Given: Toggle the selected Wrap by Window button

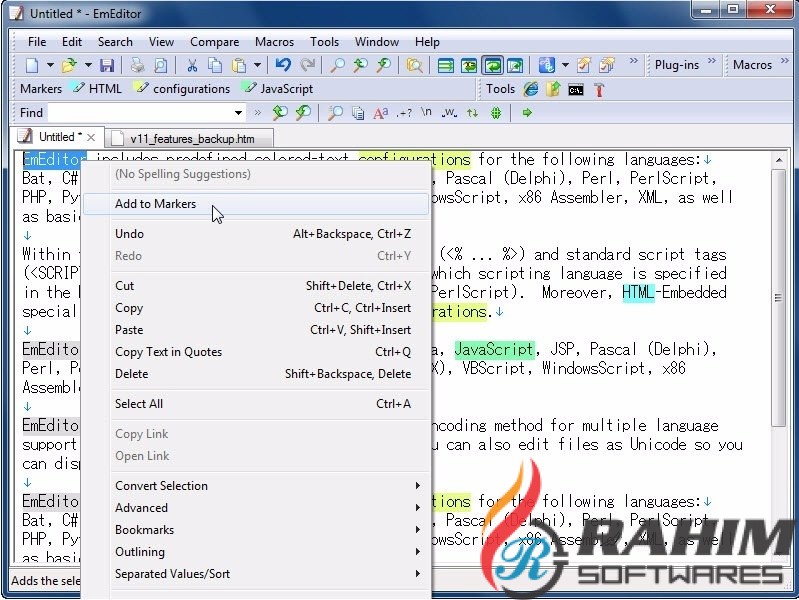Looking at the screenshot, I should [x=492, y=65].
